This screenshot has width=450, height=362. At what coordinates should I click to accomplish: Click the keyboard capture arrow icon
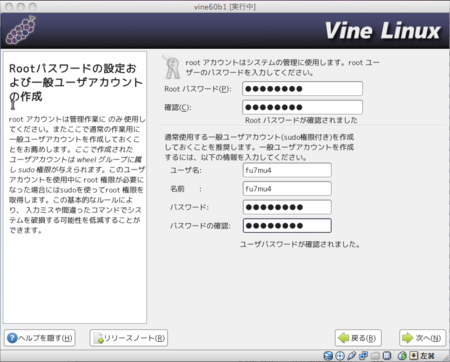pos(414,356)
